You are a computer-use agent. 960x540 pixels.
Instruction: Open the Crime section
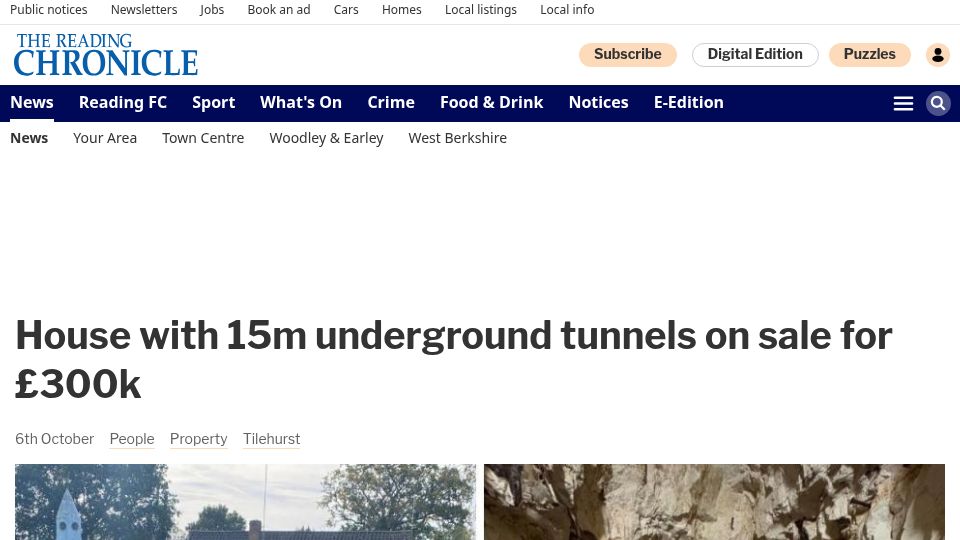tap(391, 102)
